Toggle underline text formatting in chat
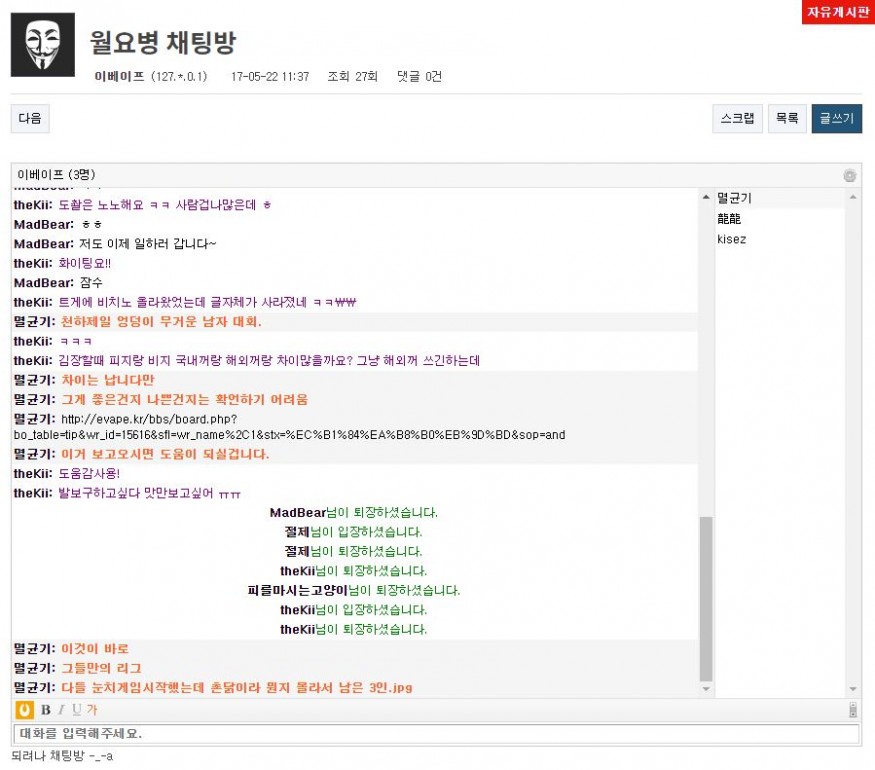This screenshot has height=770, width=875. 76,710
